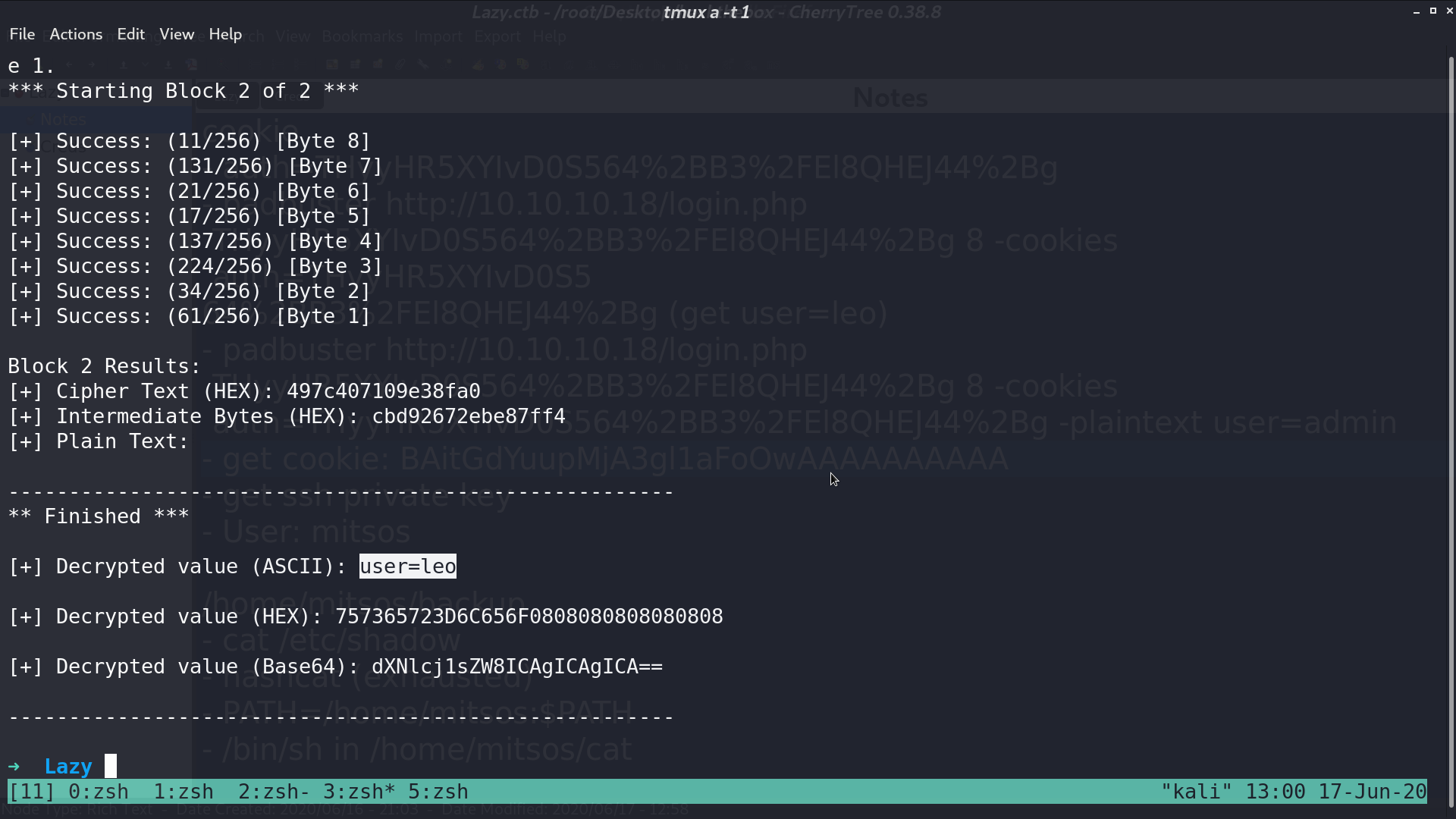
Task: Click the highlighted user=leo decrypted value
Action: coord(408,566)
